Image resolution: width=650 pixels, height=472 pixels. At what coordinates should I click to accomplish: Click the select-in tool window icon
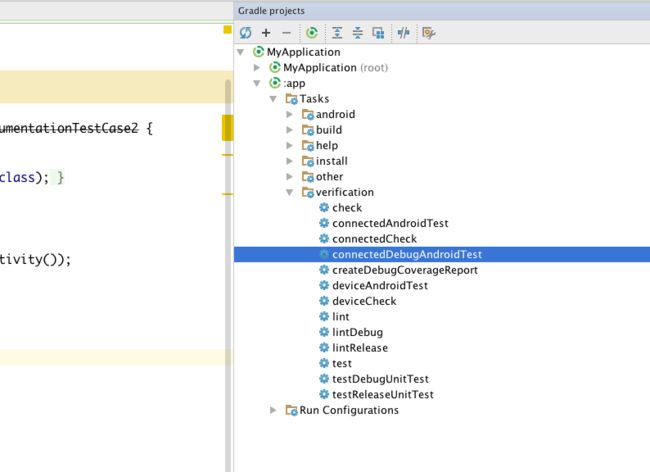coord(378,33)
